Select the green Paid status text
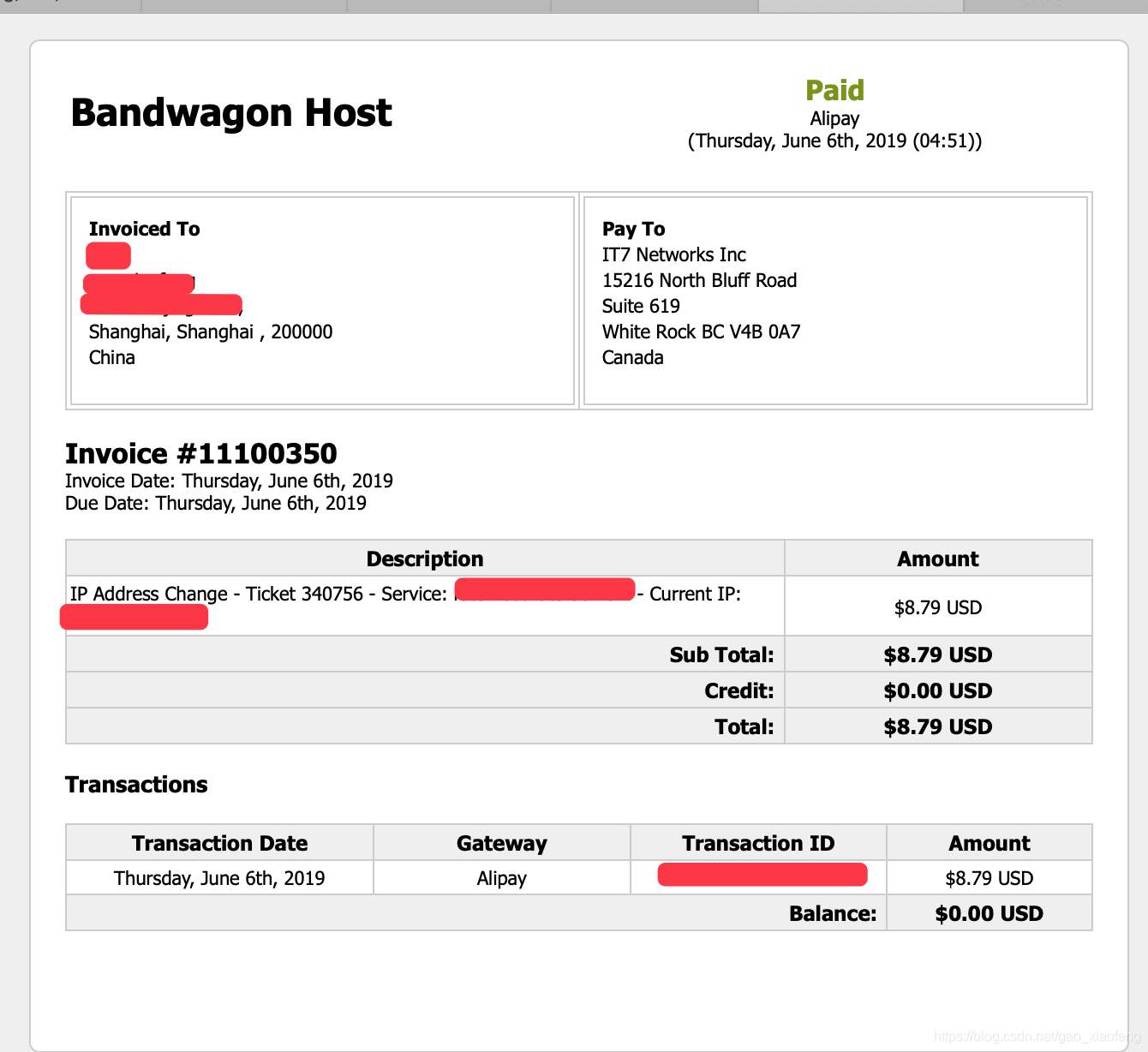This screenshot has width=1148, height=1052. (x=834, y=90)
